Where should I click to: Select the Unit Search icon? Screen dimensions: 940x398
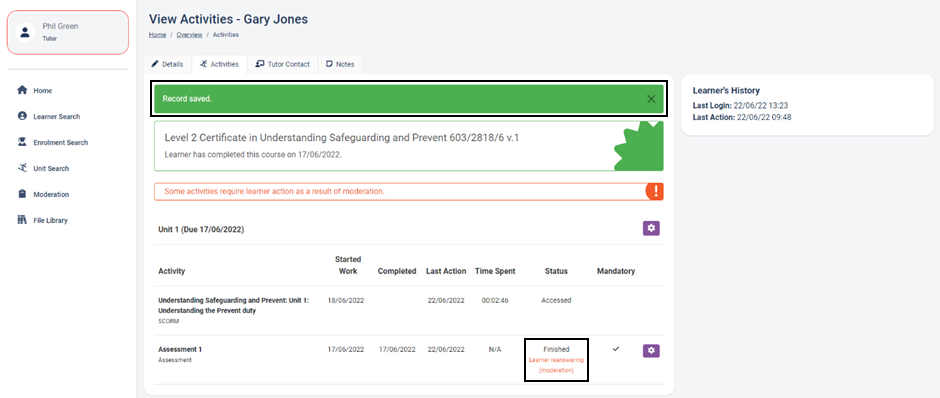click(22, 168)
